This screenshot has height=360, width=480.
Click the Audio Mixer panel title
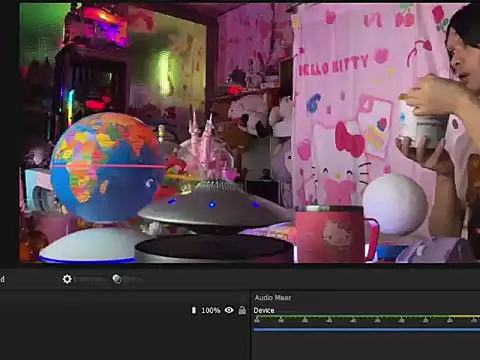(273, 298)
